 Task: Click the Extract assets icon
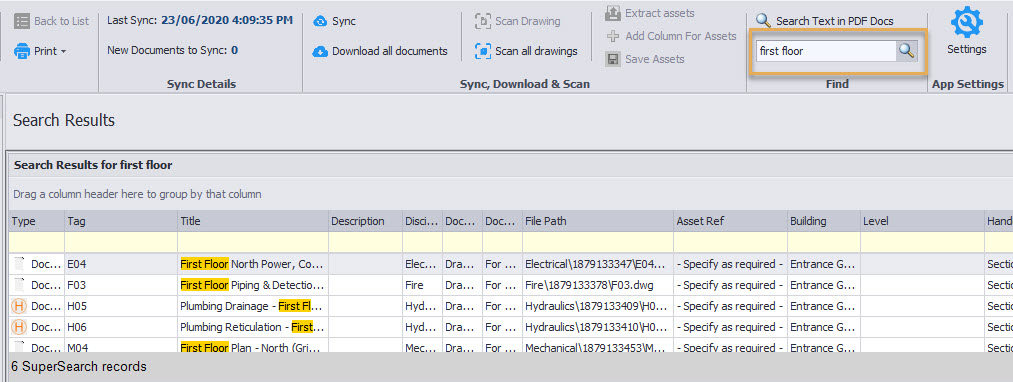(x=612, y=13)
